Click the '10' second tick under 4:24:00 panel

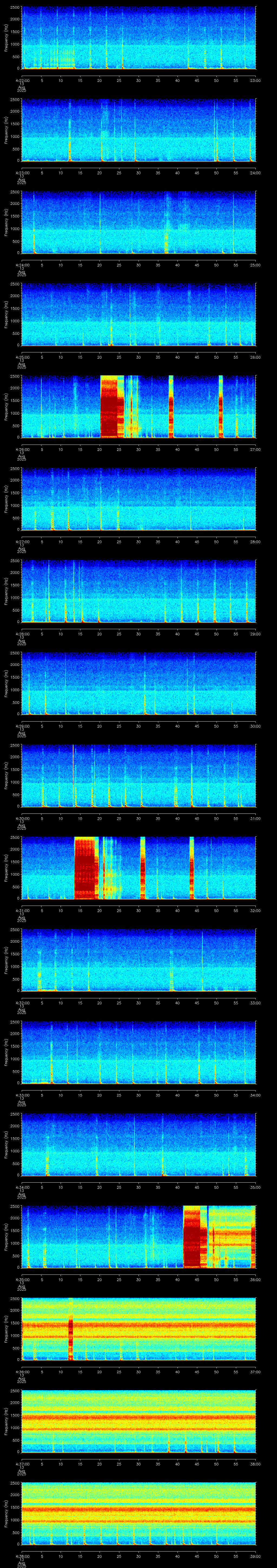coord(60,265)
